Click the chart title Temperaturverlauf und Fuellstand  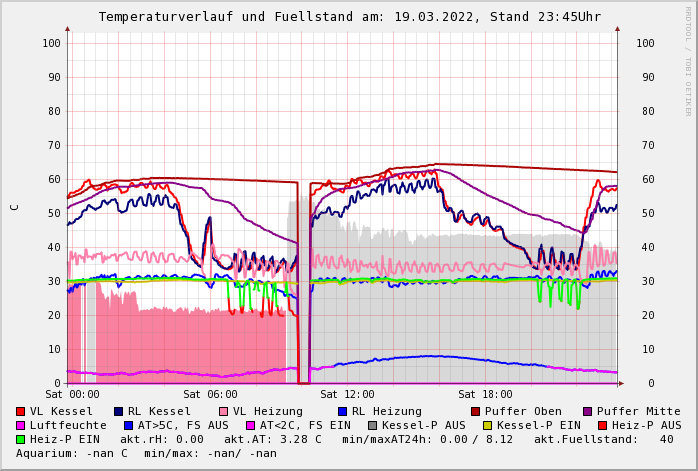pos(349,17)
